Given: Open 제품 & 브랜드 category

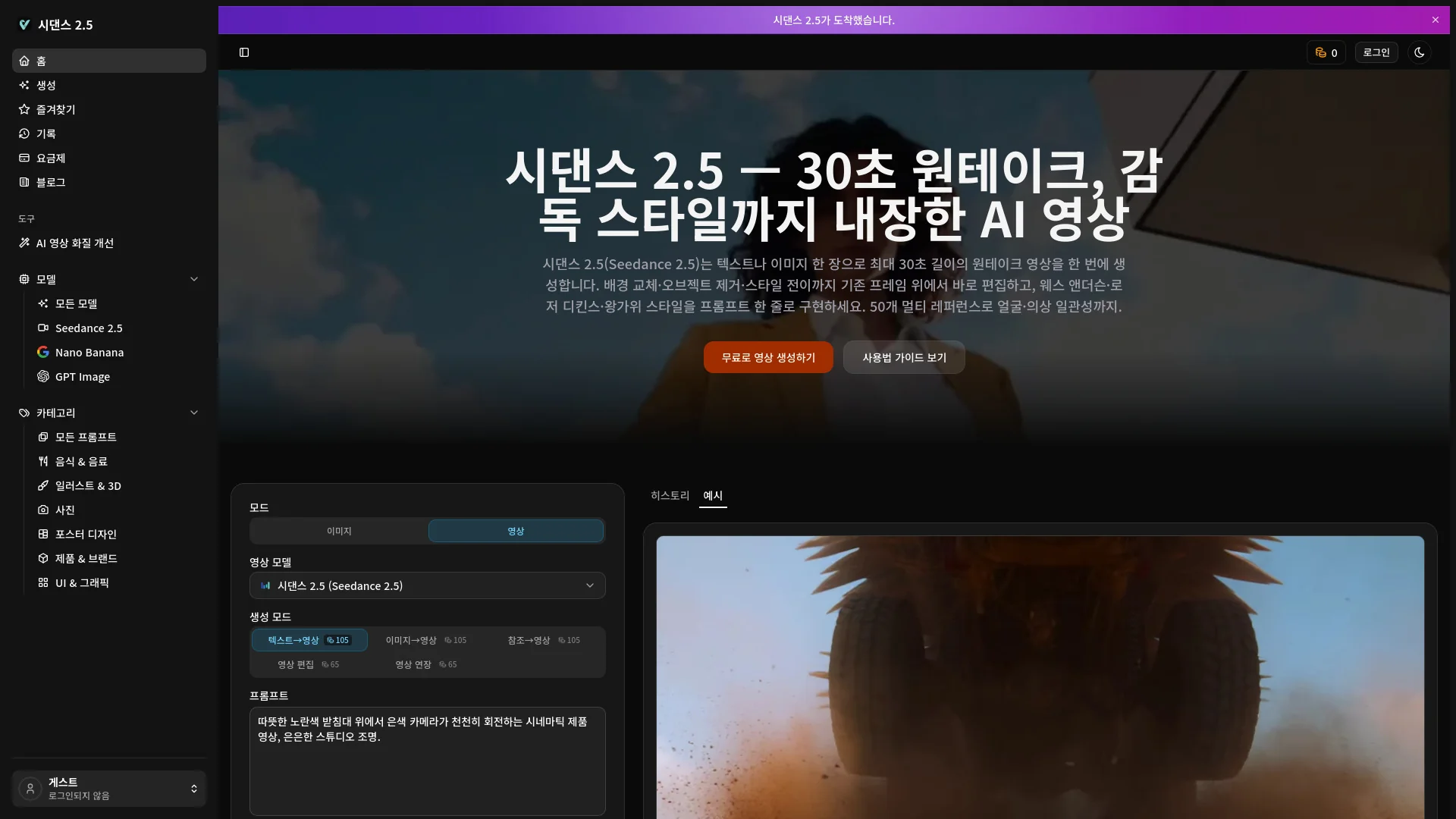Looking at the screenshot, I should click(x=118, y=558).
